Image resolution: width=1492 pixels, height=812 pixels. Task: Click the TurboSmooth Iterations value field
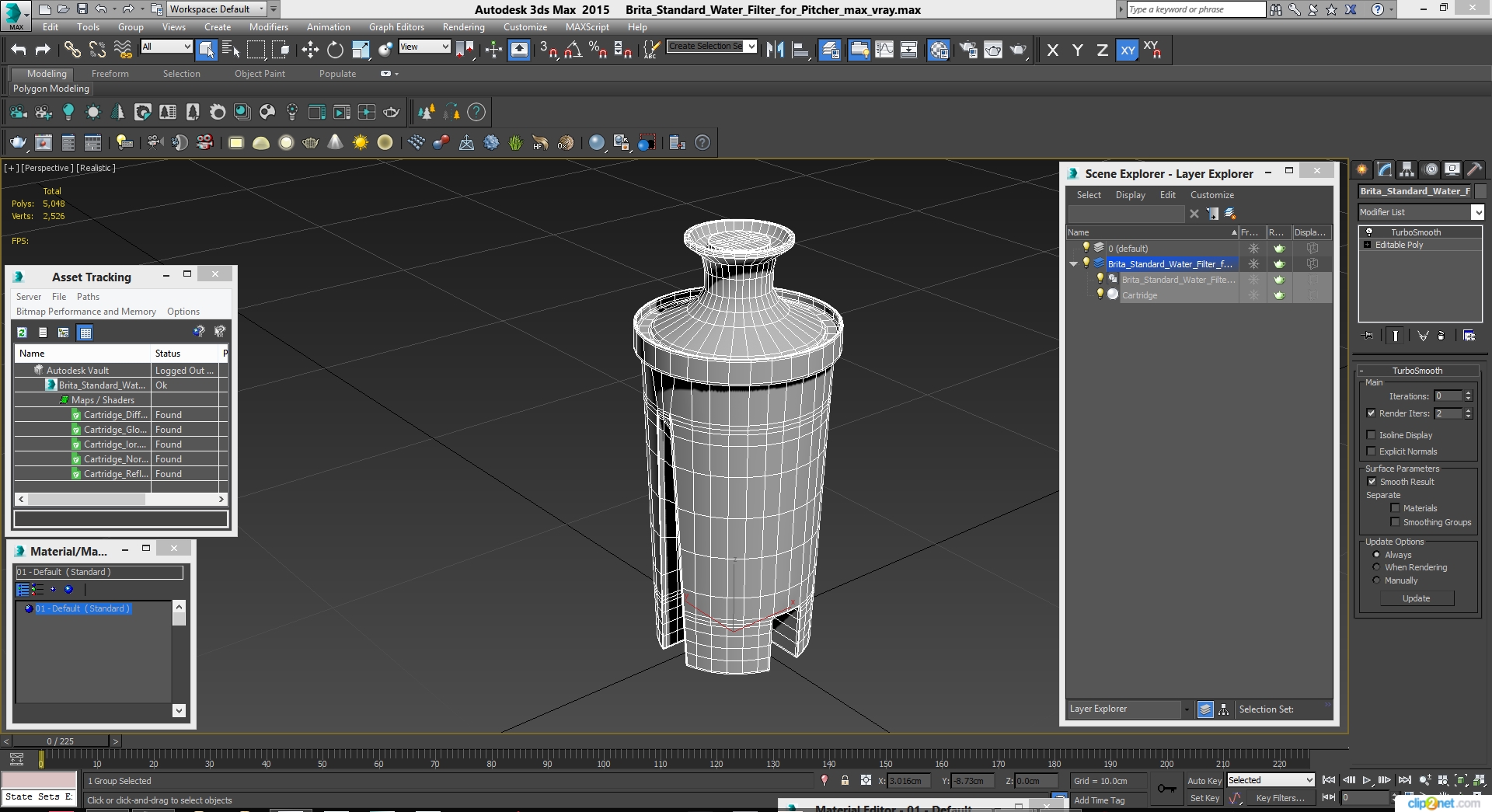tap(1448, 396)
